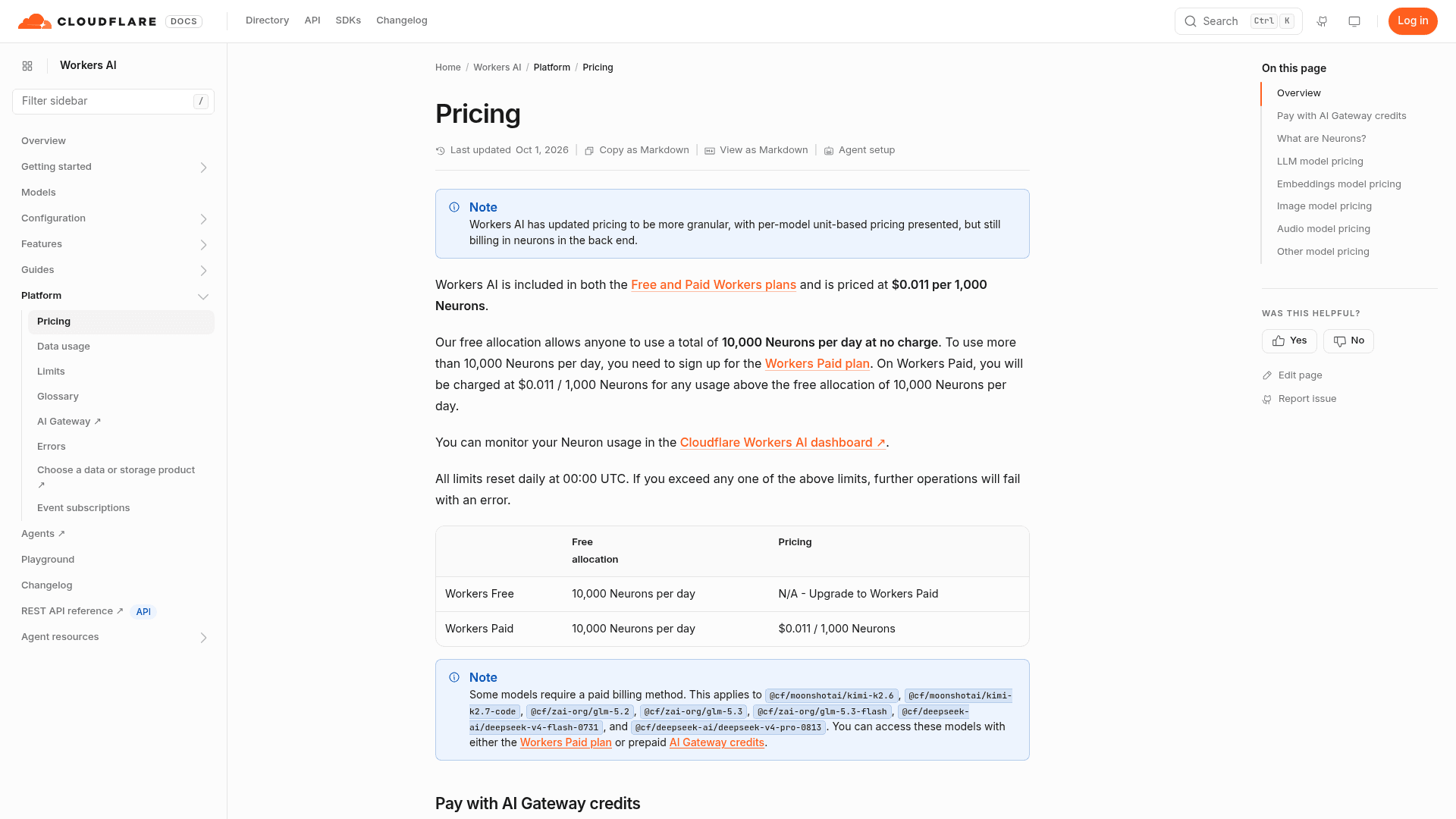
Task: Collapse the Platform section
Action: point(203,297)
